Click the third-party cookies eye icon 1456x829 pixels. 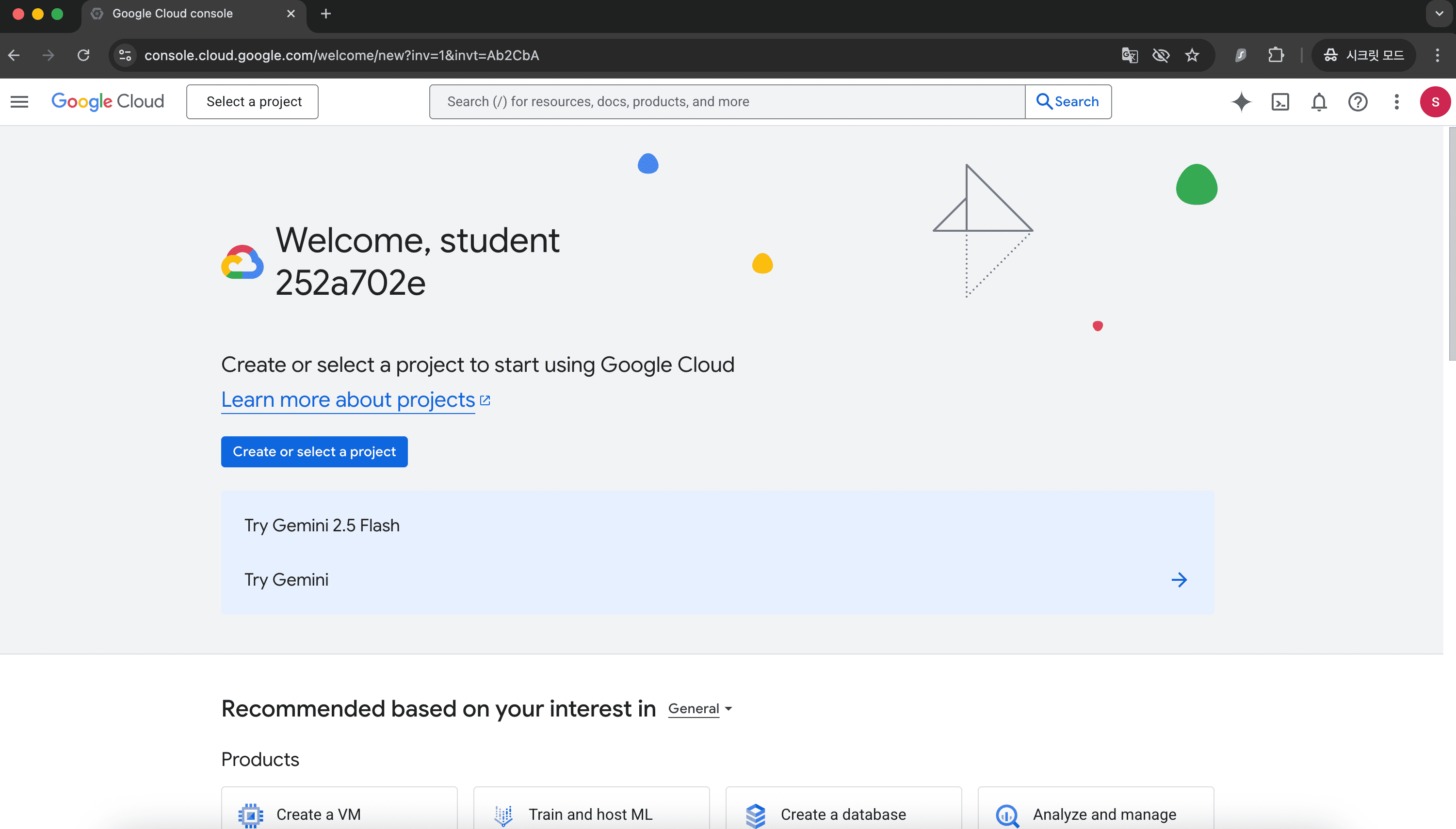point(1160,55)
